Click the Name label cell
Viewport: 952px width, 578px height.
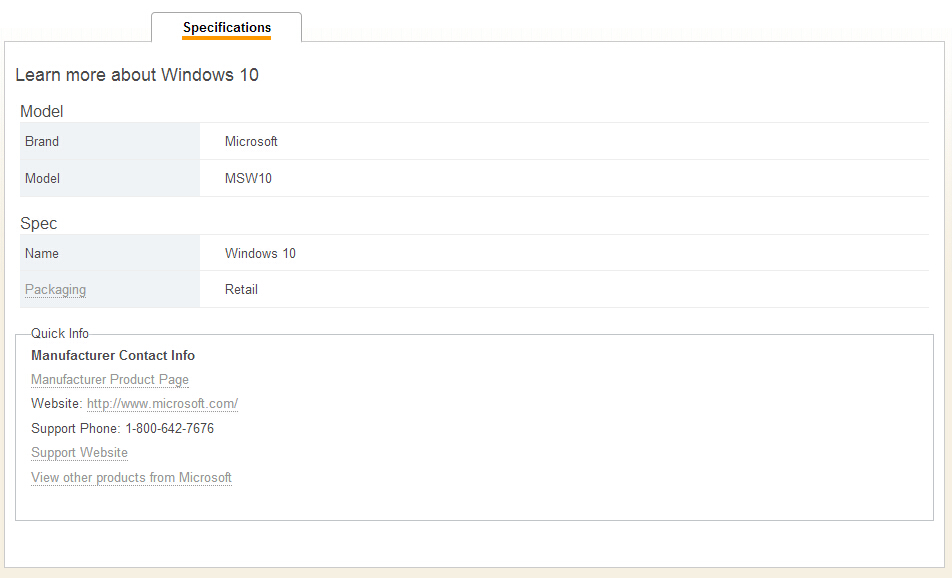110,253
